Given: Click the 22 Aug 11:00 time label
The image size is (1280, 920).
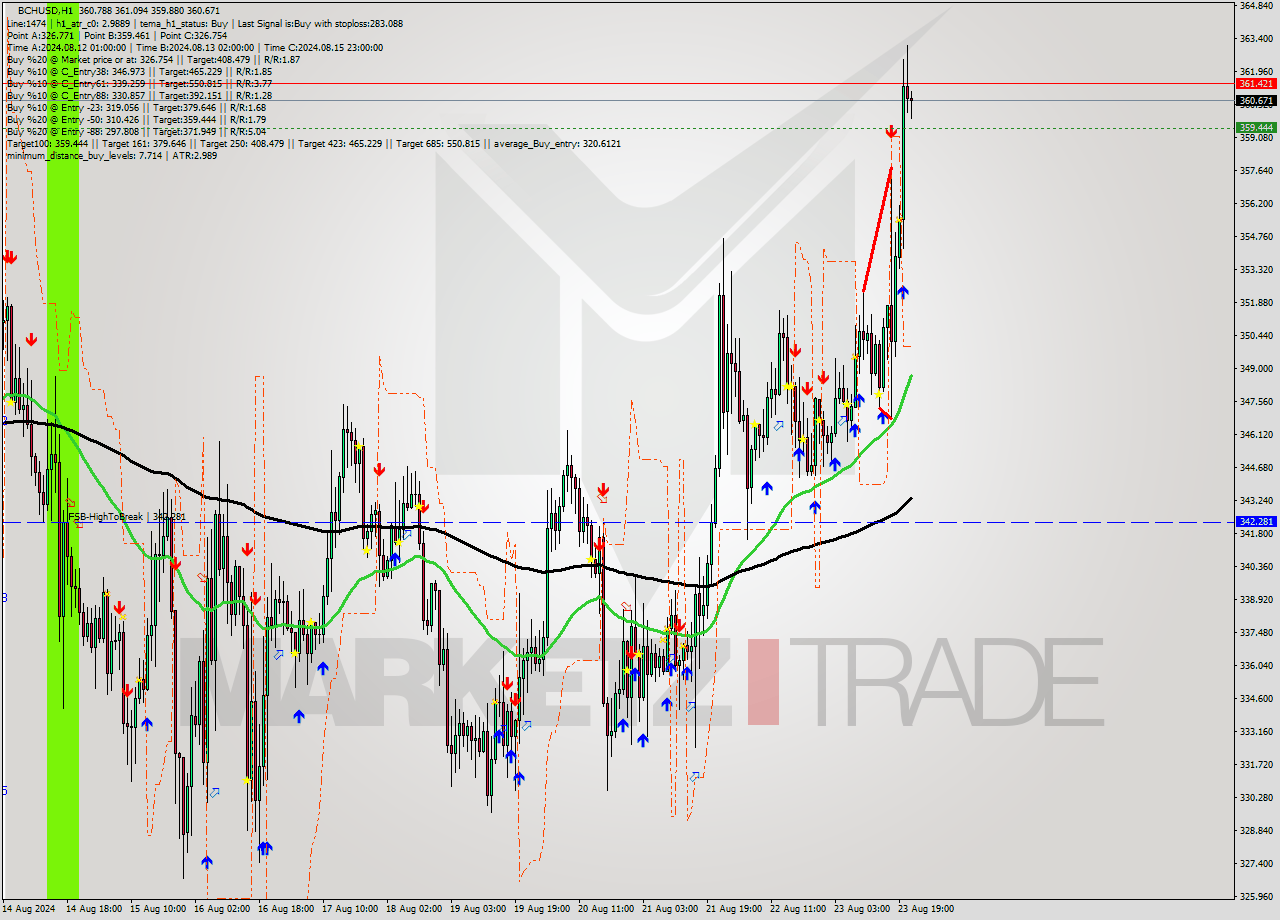Looking at the screenshot, I should click(x=798, y=909).
